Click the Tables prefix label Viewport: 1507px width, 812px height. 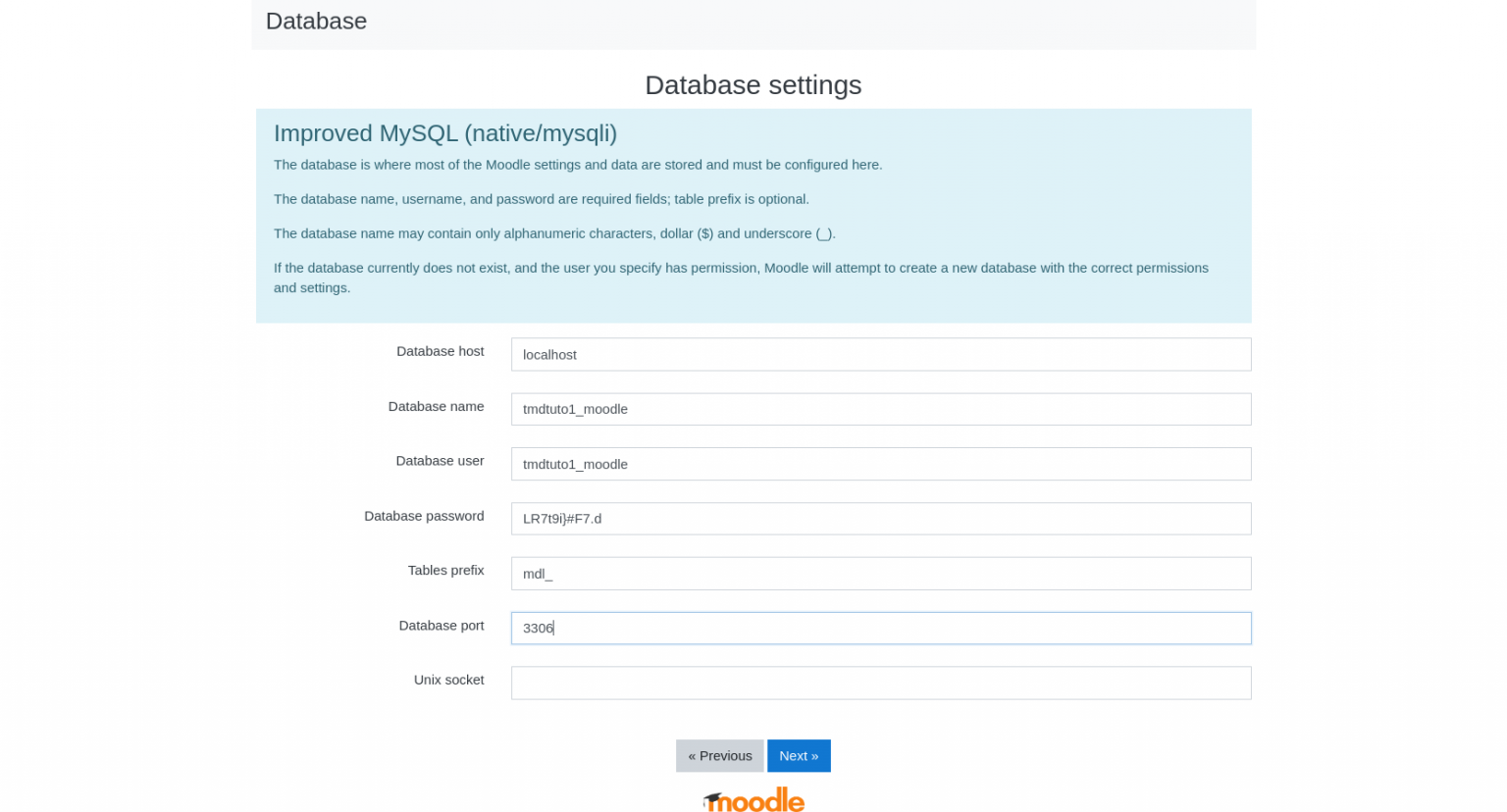(445, 570)
